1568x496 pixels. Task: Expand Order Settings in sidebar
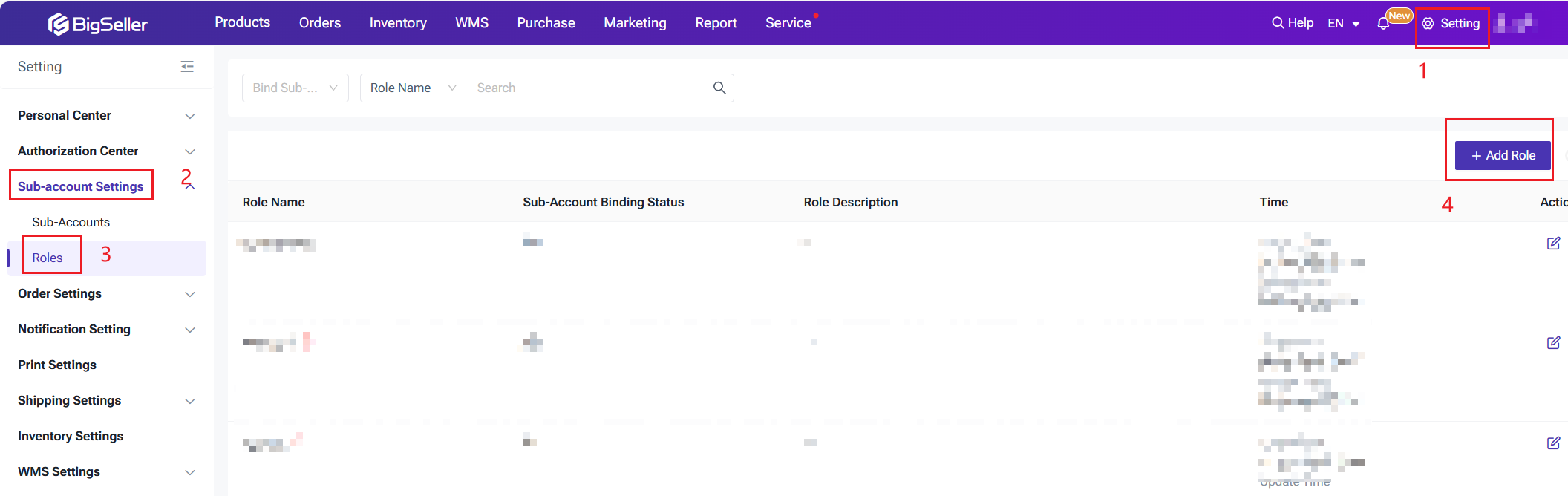pyautogui.click(x=106, y=294)
